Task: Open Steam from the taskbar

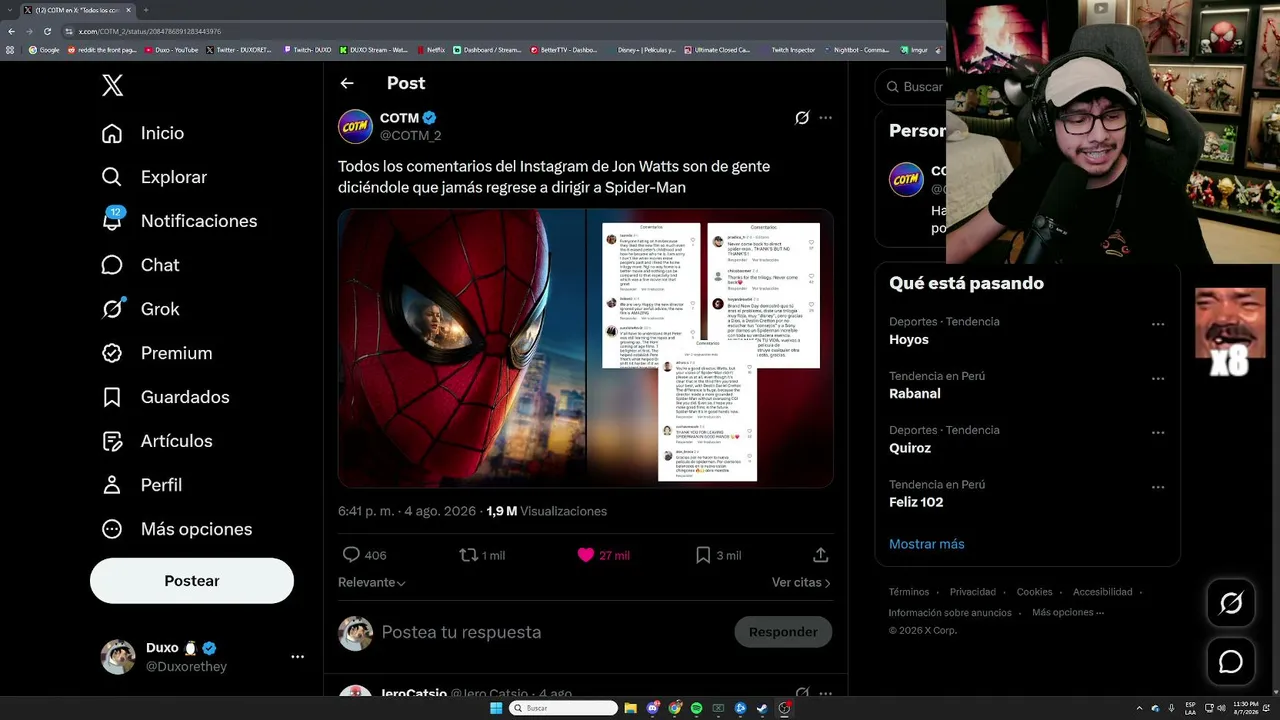Action: pos(762,708)
